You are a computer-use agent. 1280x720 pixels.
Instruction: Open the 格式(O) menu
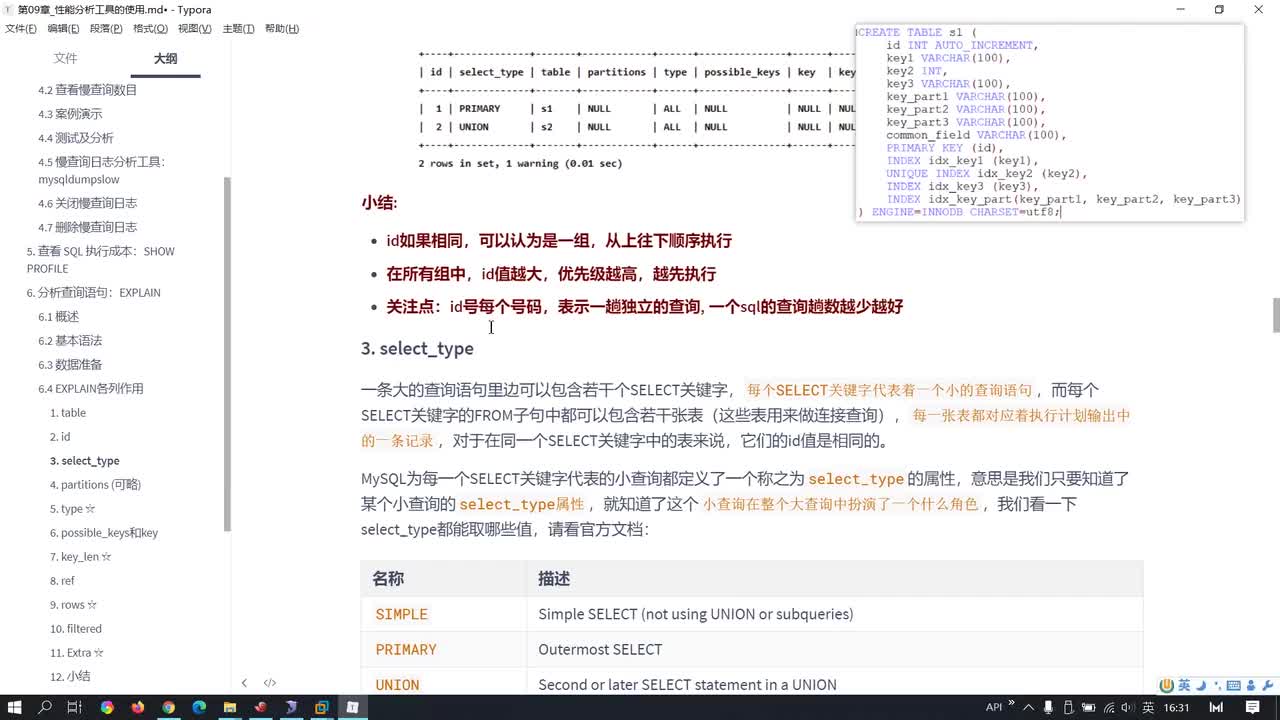[150, 29]
